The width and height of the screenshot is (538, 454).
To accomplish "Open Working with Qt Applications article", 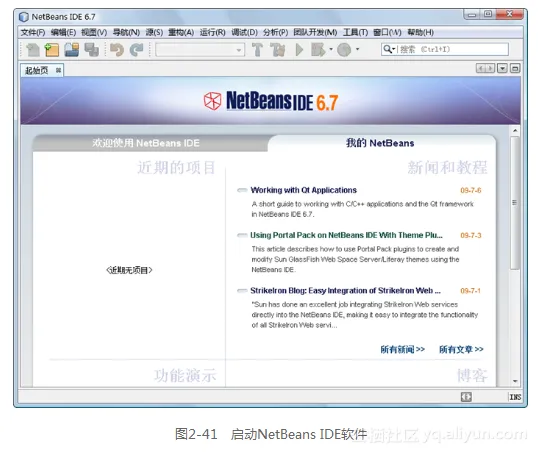I will coord(303,190).
